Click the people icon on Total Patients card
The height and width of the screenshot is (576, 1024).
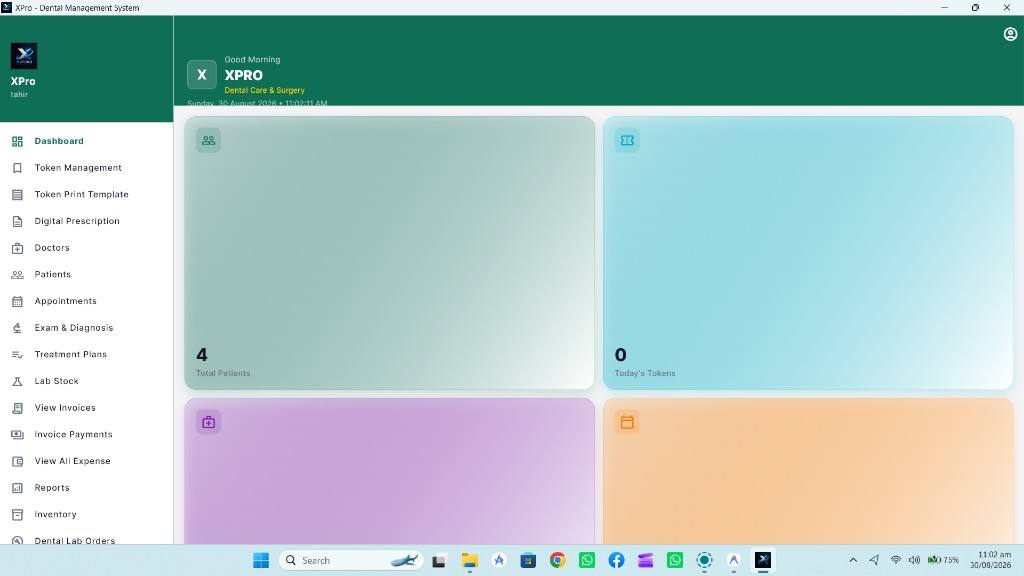(x=208, y=140)
